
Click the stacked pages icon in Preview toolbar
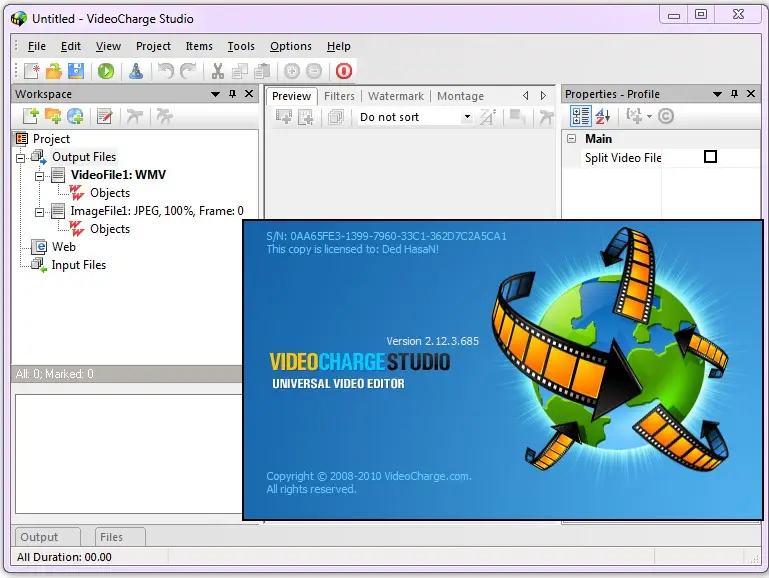pos(336,117)
